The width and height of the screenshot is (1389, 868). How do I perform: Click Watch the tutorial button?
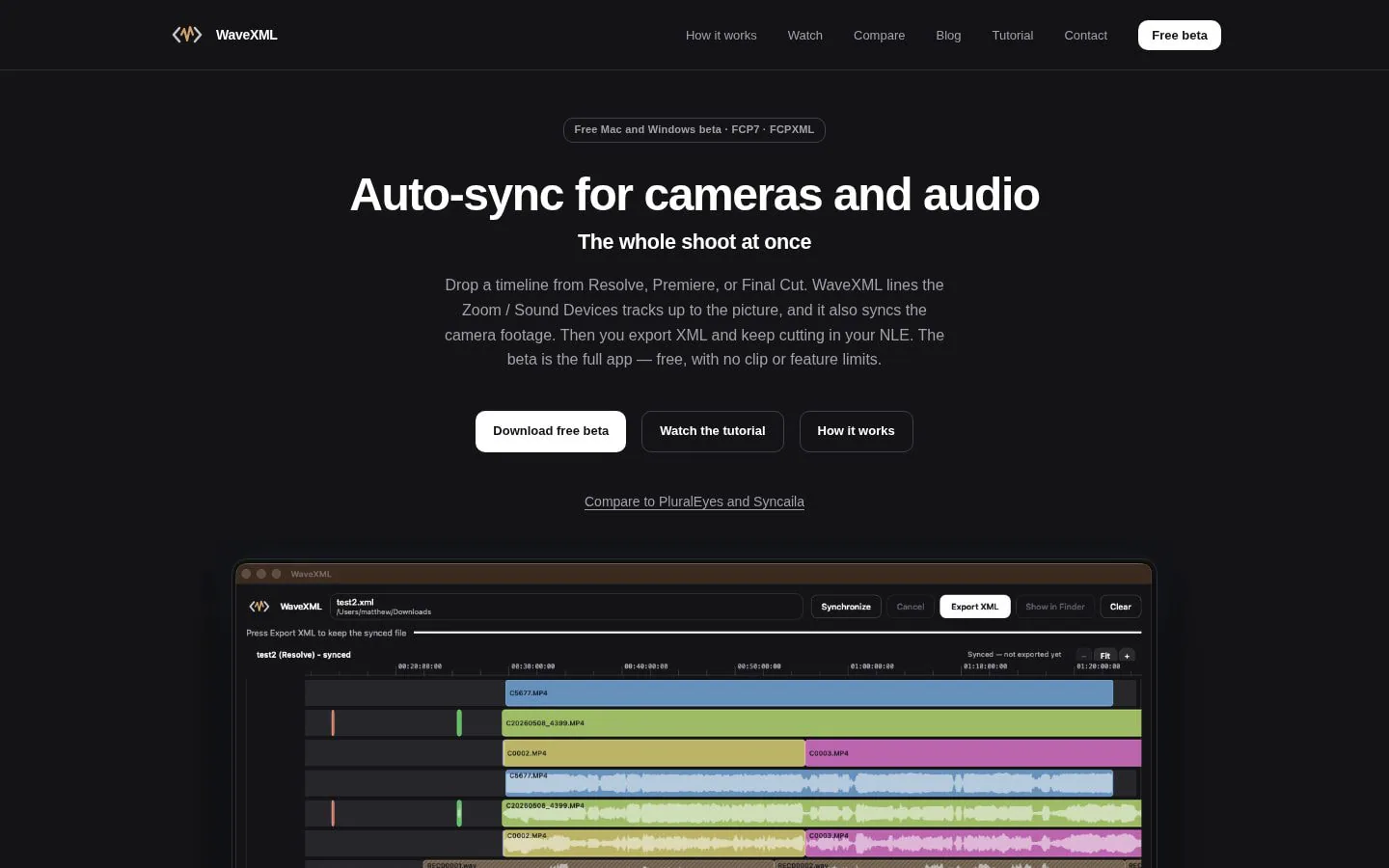point(713,431)
